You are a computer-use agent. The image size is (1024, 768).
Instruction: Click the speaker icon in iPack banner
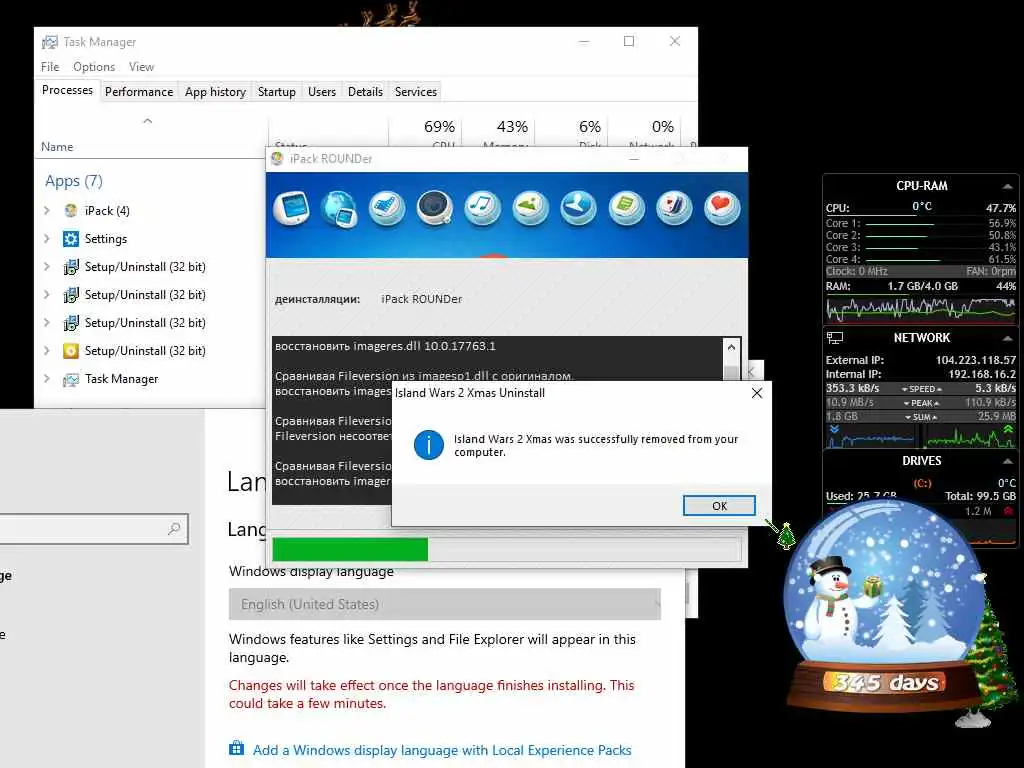435,208
